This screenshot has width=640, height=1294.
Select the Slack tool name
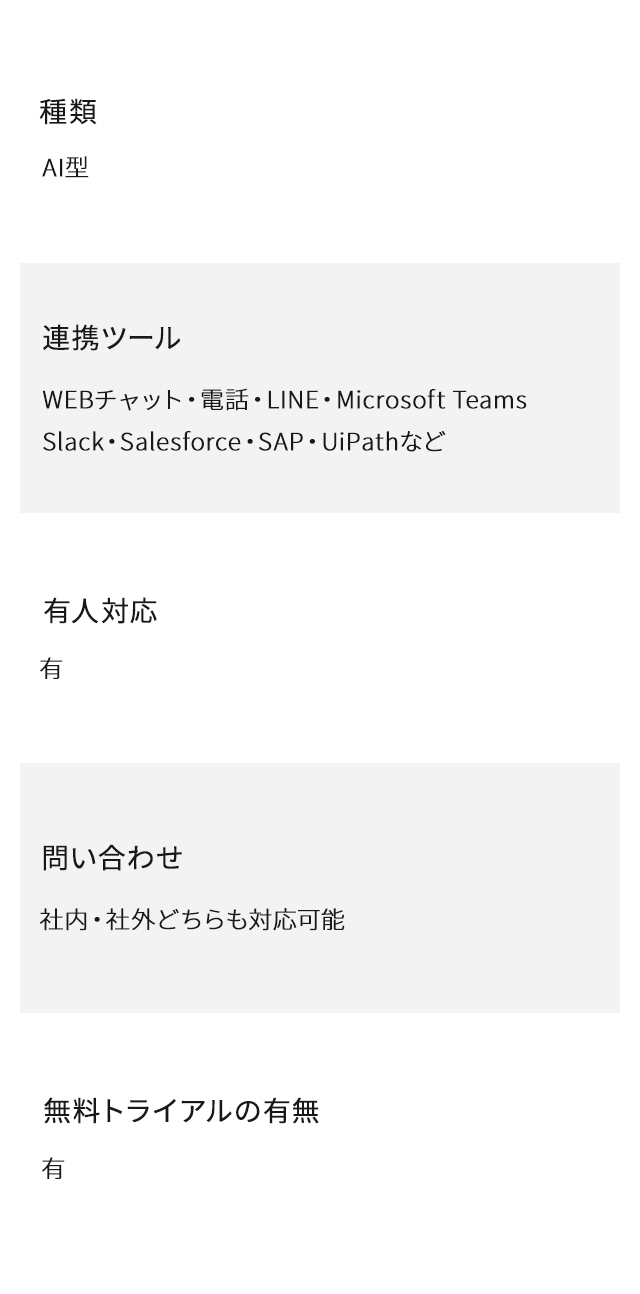pyautogui.click(x=72, y=442)
